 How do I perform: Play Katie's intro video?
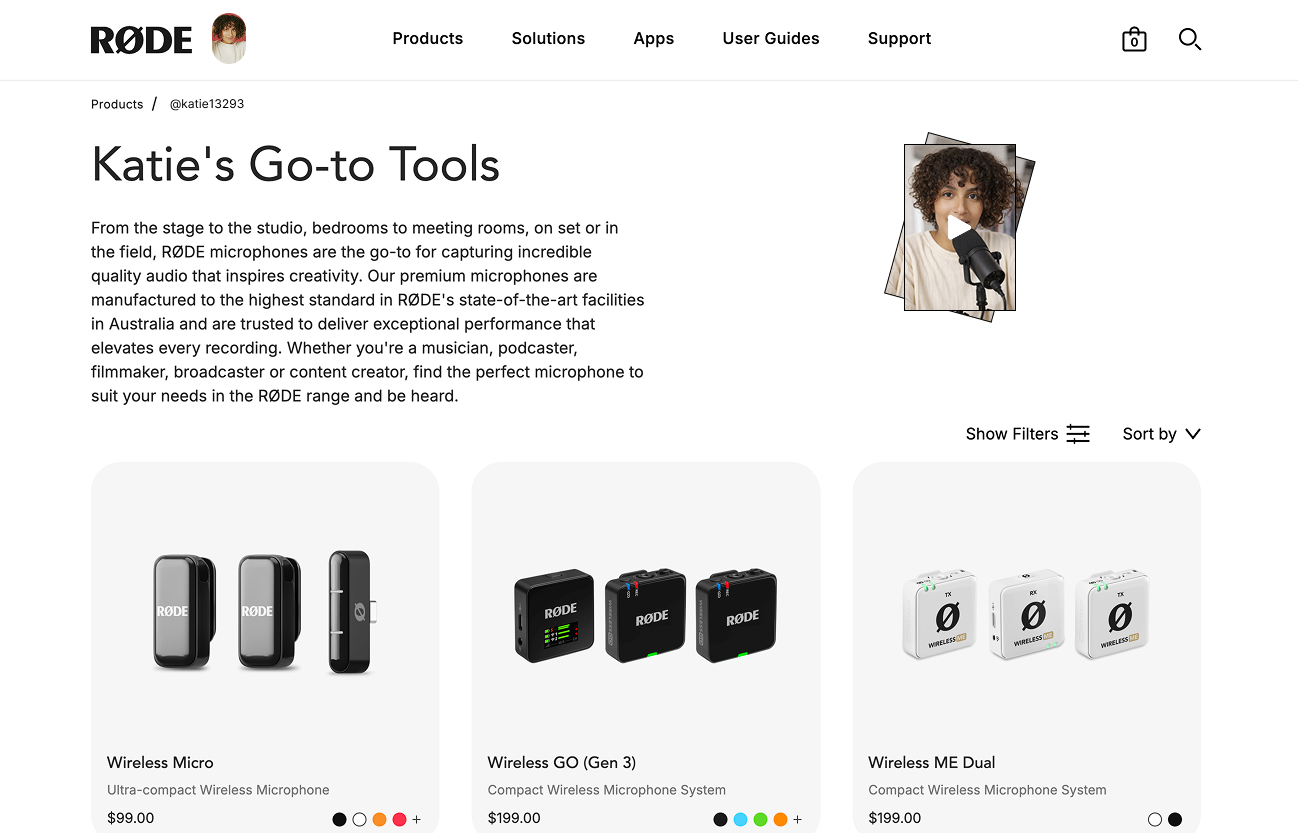960,228
